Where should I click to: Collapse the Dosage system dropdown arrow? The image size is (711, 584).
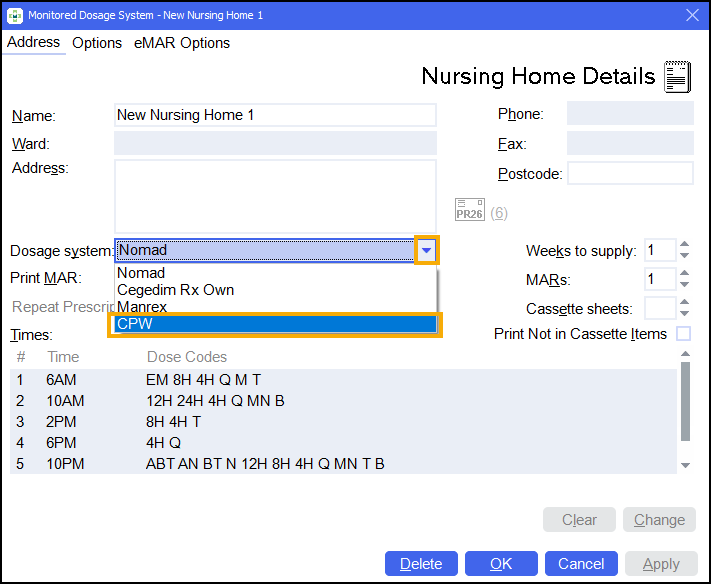click(427, 250)
